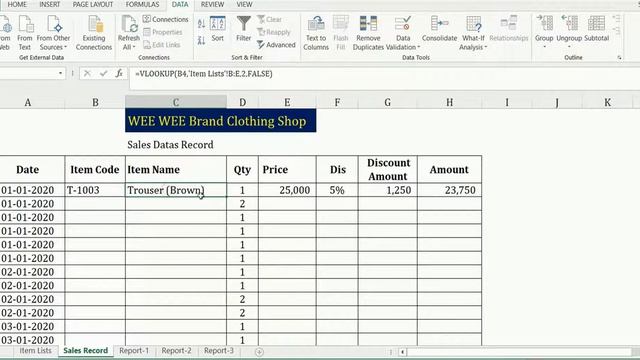This screenshot has height=360, width=640.
Task: Open the FORMULAS ribbon tab
Action: tap(142, 4)
